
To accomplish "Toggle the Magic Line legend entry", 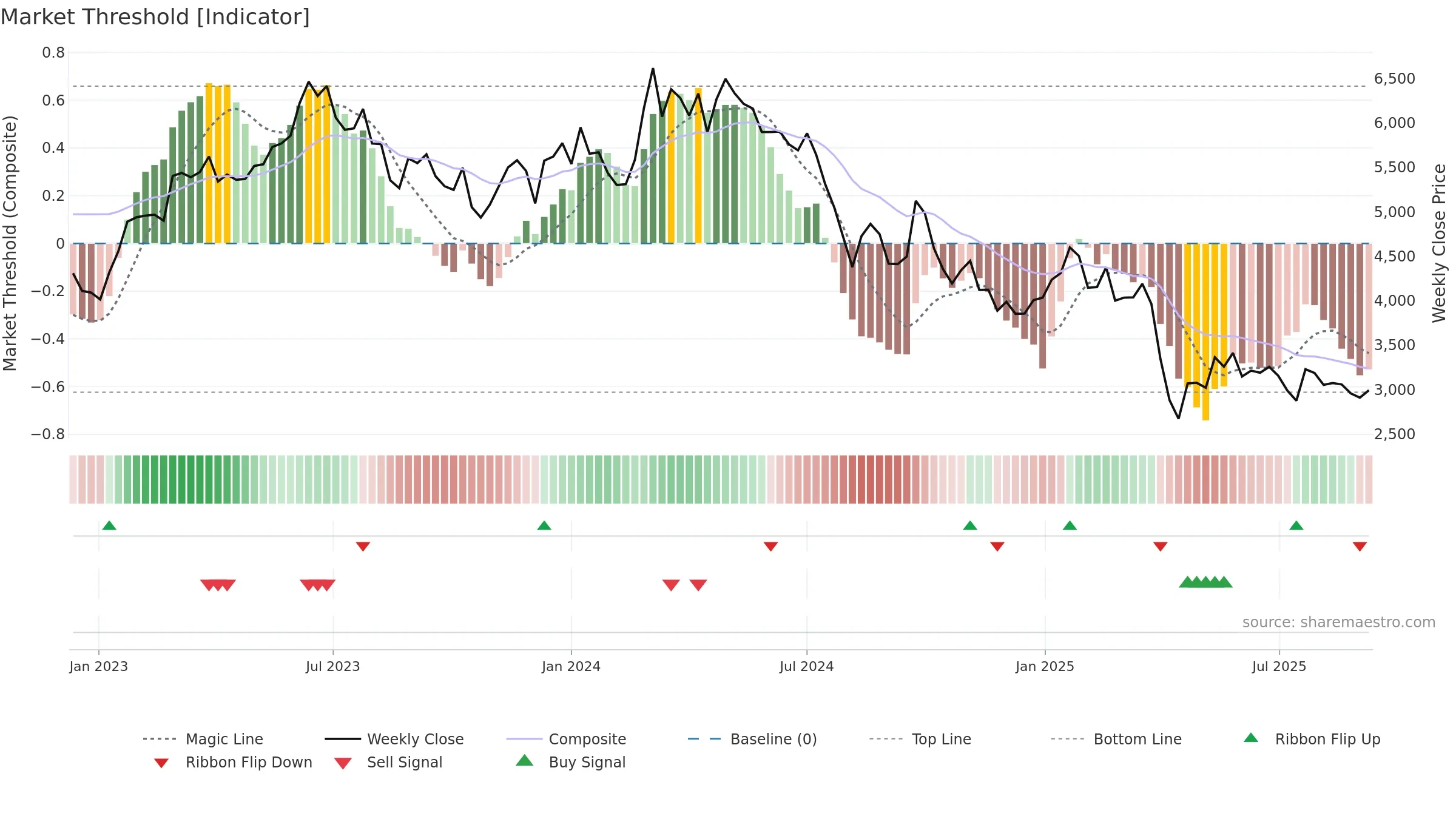I will 203,739.
